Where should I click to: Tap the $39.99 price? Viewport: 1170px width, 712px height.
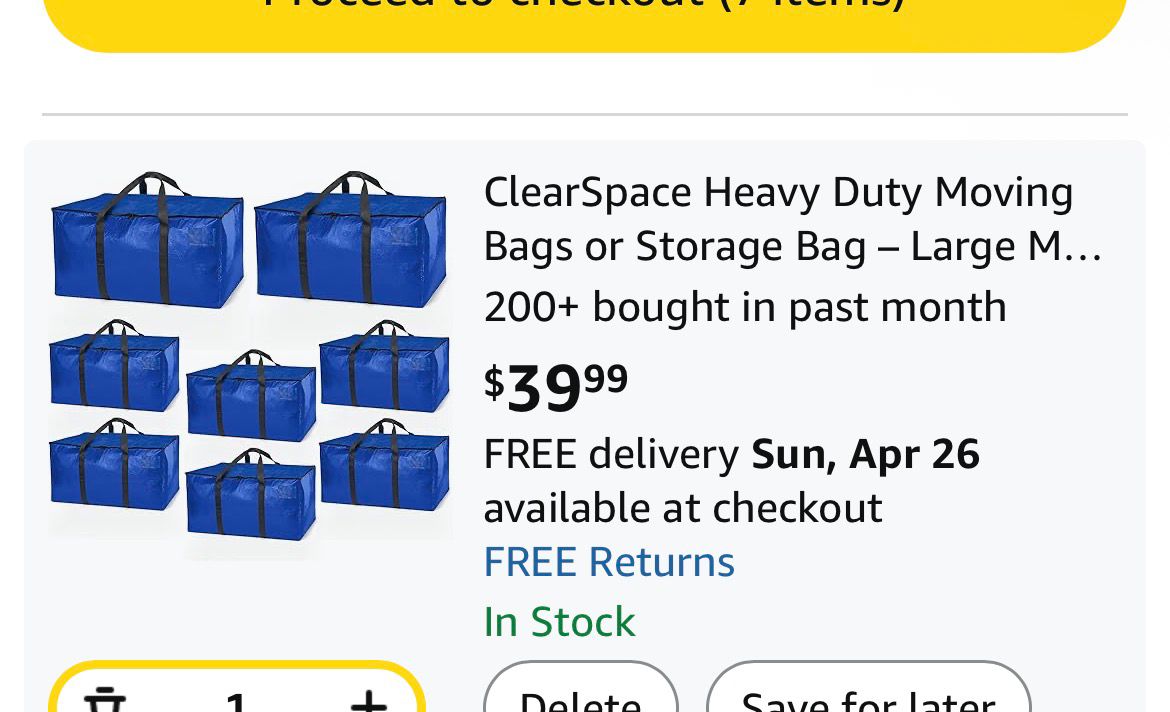(556, 387)
